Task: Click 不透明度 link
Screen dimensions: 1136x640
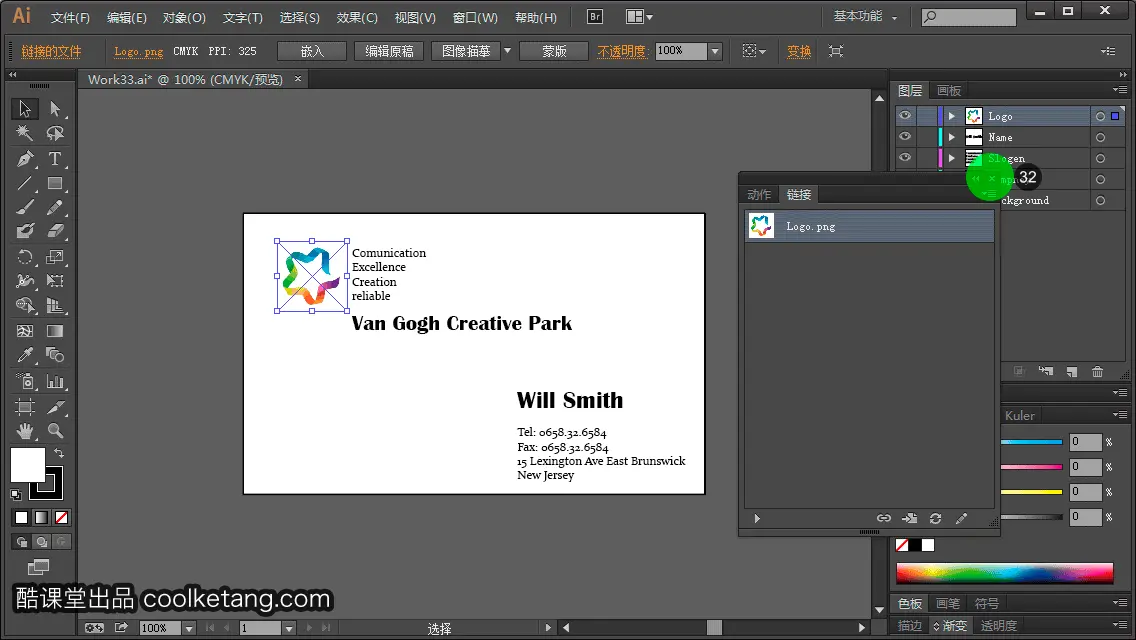Action: [622, 51]
